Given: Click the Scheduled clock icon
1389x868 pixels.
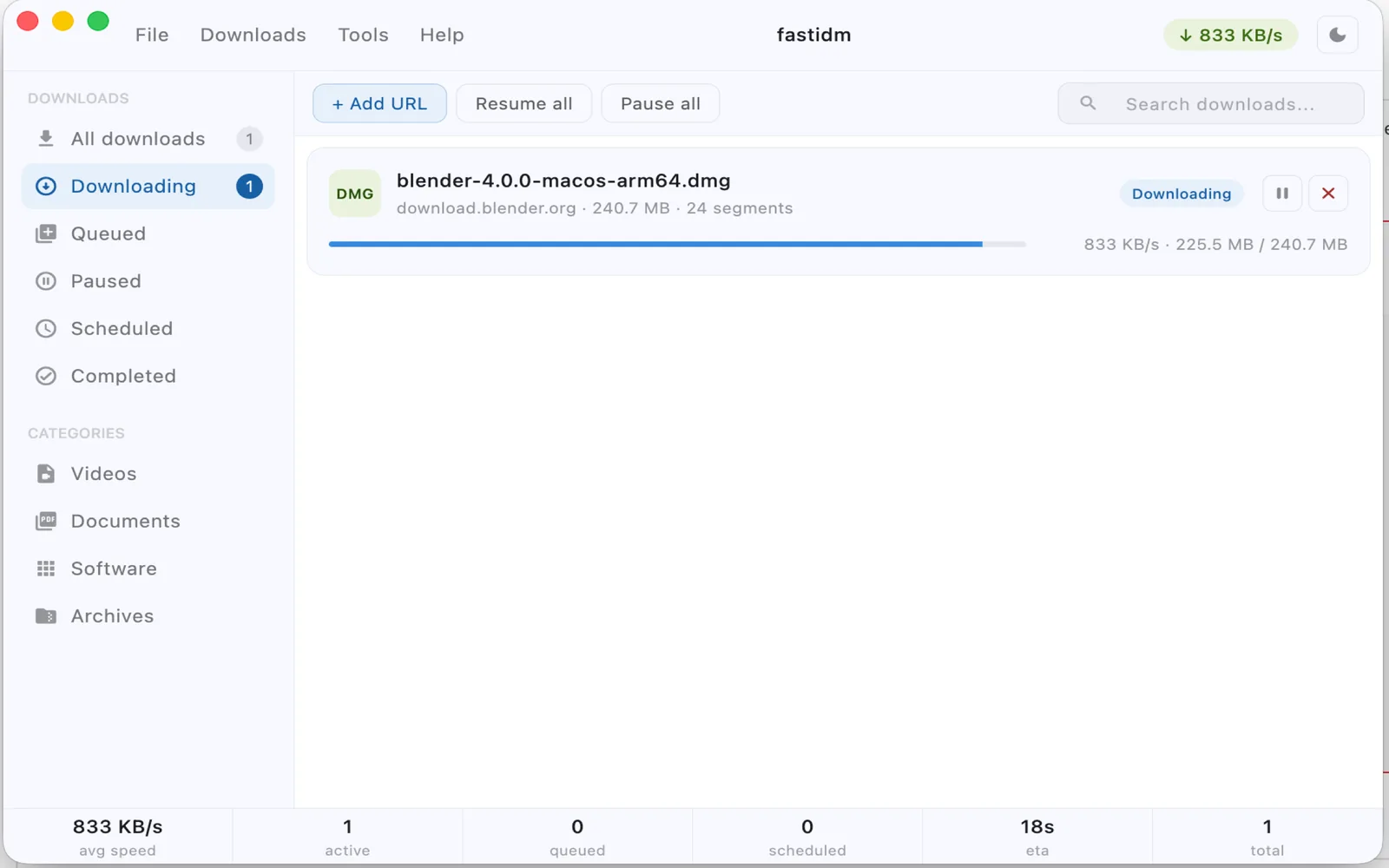Looking at the screenshot, I should tap(46, 329).
